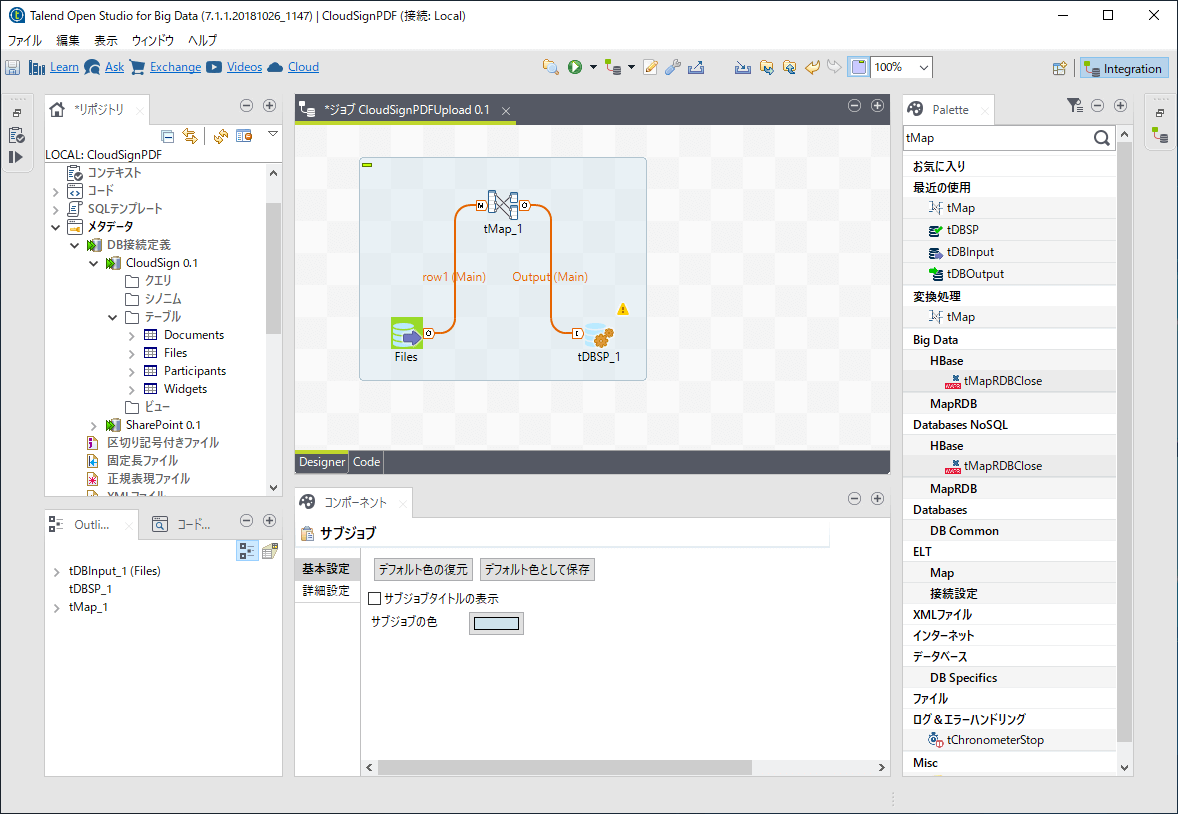Click the サブジョブの色 color swatch
Image resolution: width=1178 pixels, height=814 pixels.
coord(496,624)
